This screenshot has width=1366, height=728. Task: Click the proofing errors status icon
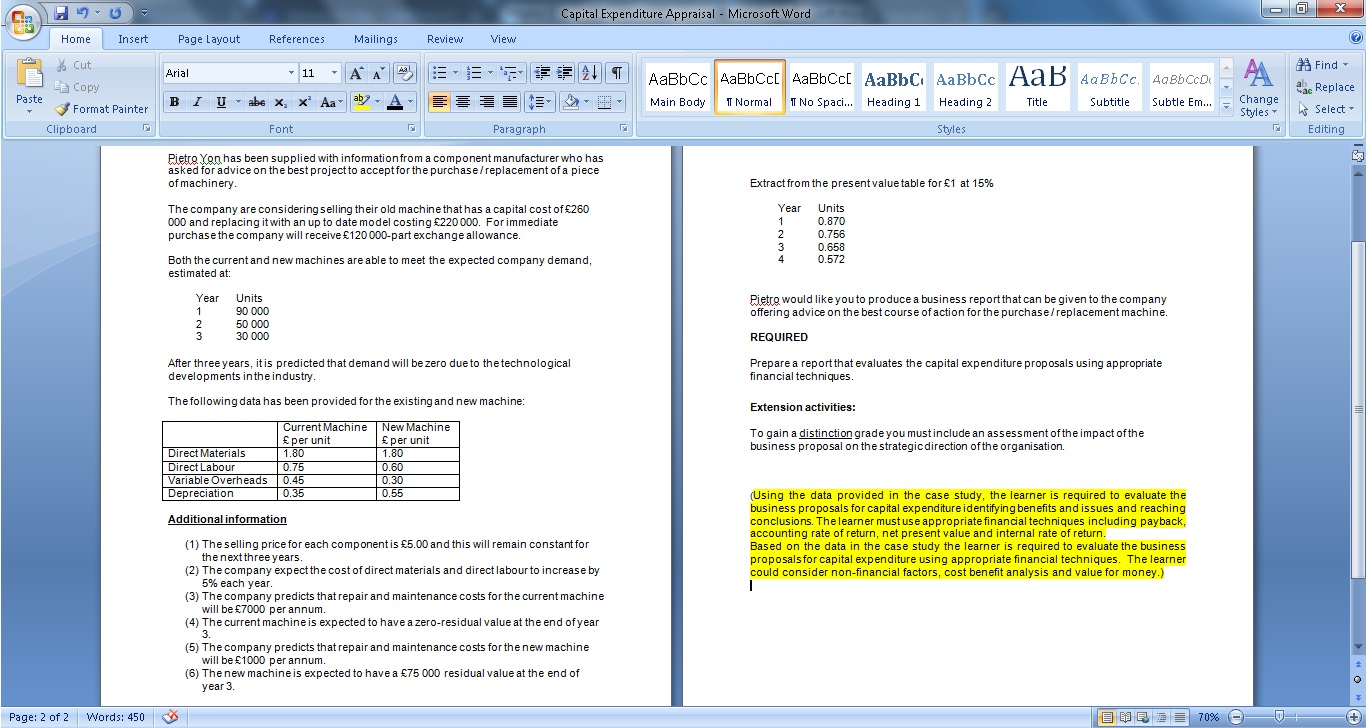[x=170, y=717]
